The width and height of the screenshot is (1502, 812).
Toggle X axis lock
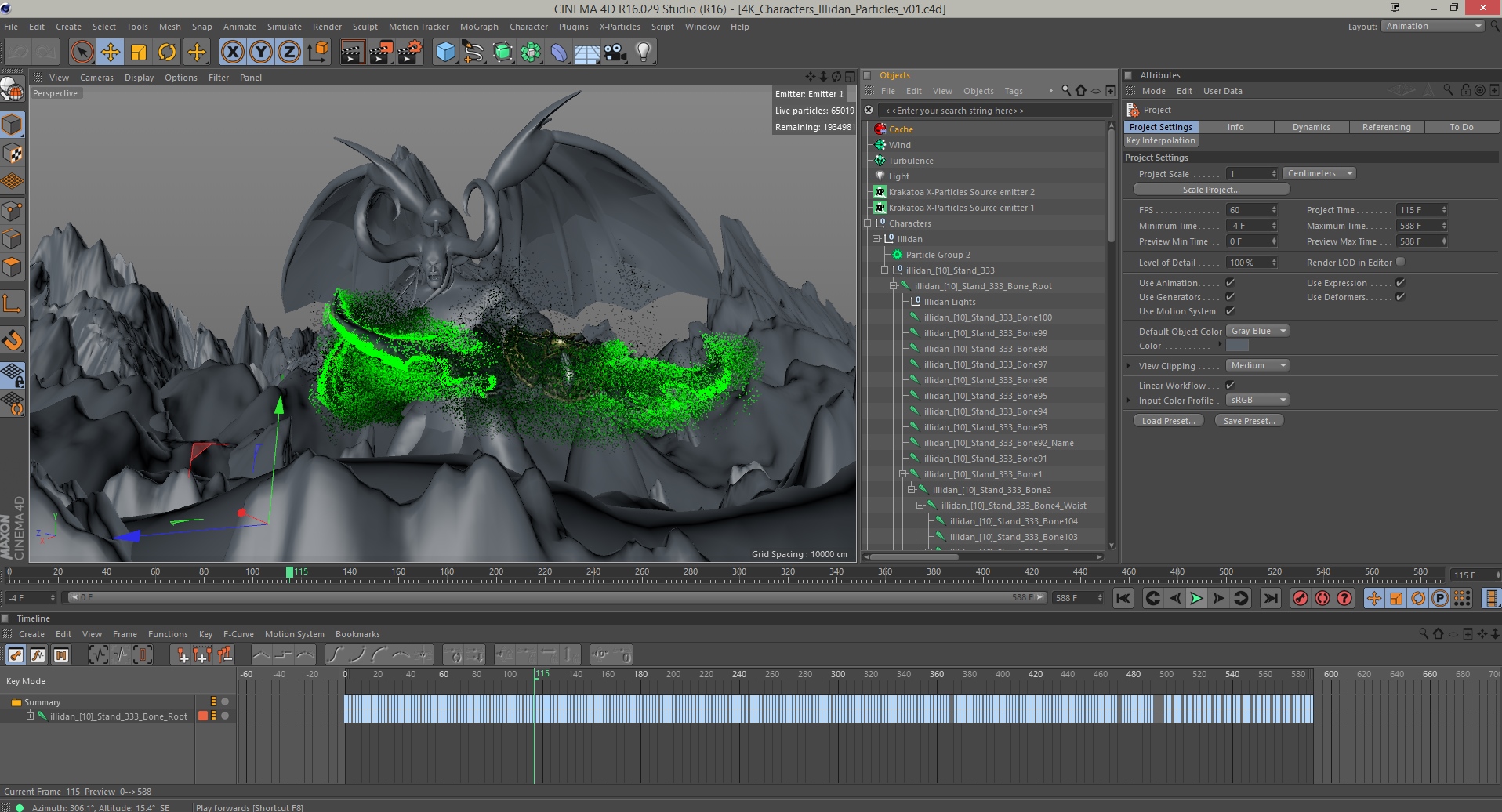(x=232, y=53)
